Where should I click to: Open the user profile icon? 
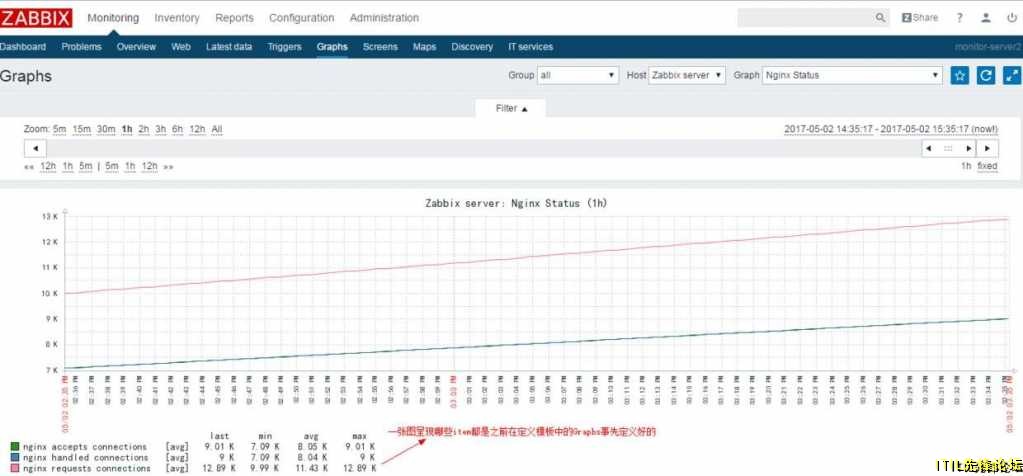tap(986, 18)
